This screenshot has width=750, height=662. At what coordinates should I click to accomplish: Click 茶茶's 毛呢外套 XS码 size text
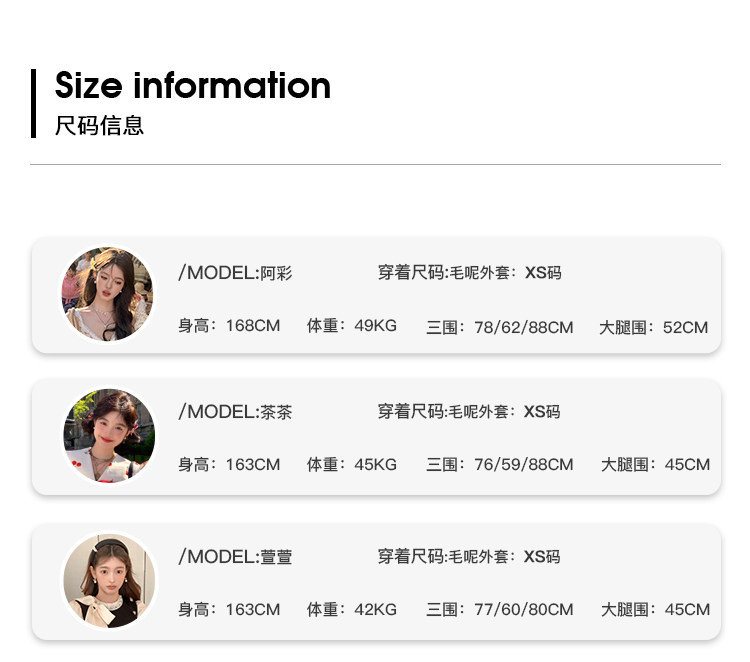(x=469, y=412)
